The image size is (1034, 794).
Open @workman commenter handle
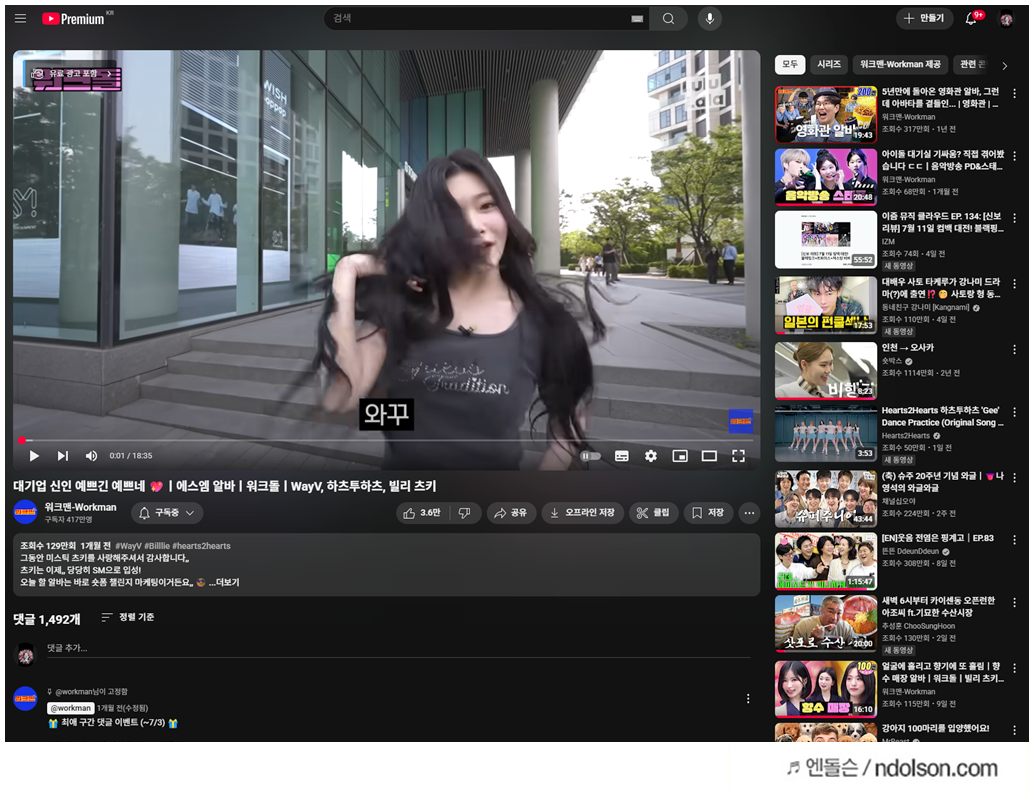coord(71,708)
